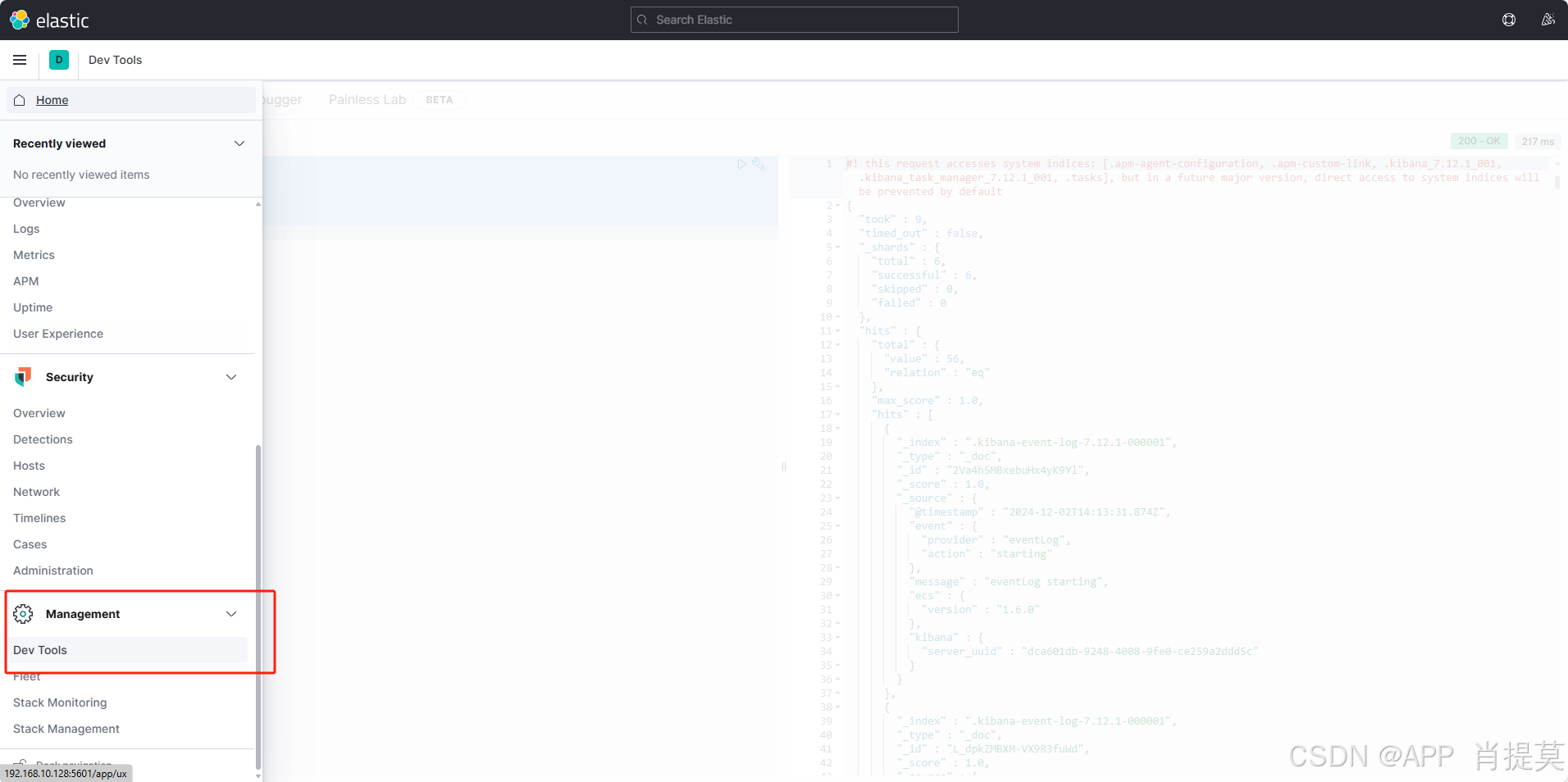Open Security Timelines

[x=39, y=518]
